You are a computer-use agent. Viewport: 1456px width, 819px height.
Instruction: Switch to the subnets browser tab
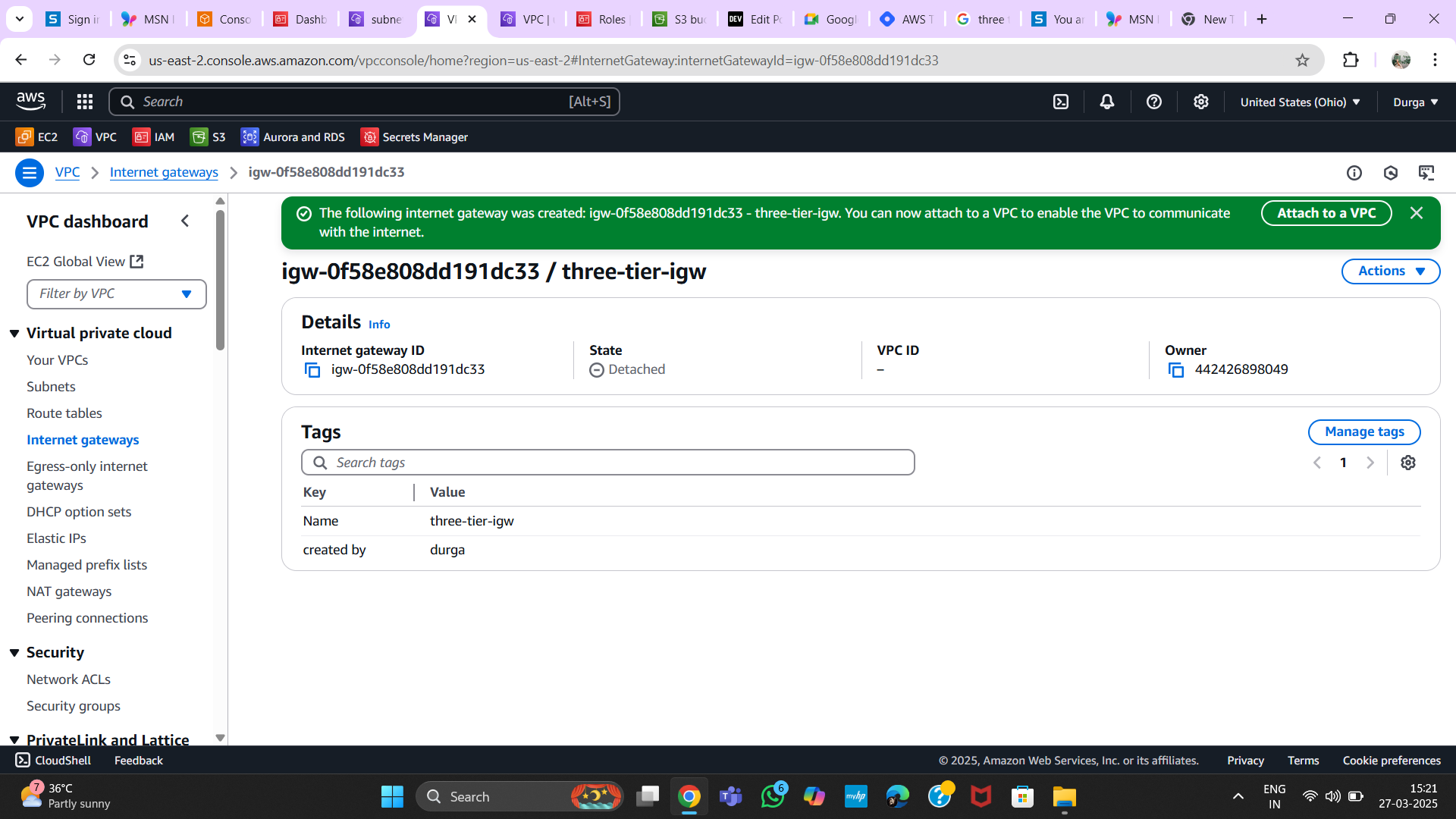[378, 19]
